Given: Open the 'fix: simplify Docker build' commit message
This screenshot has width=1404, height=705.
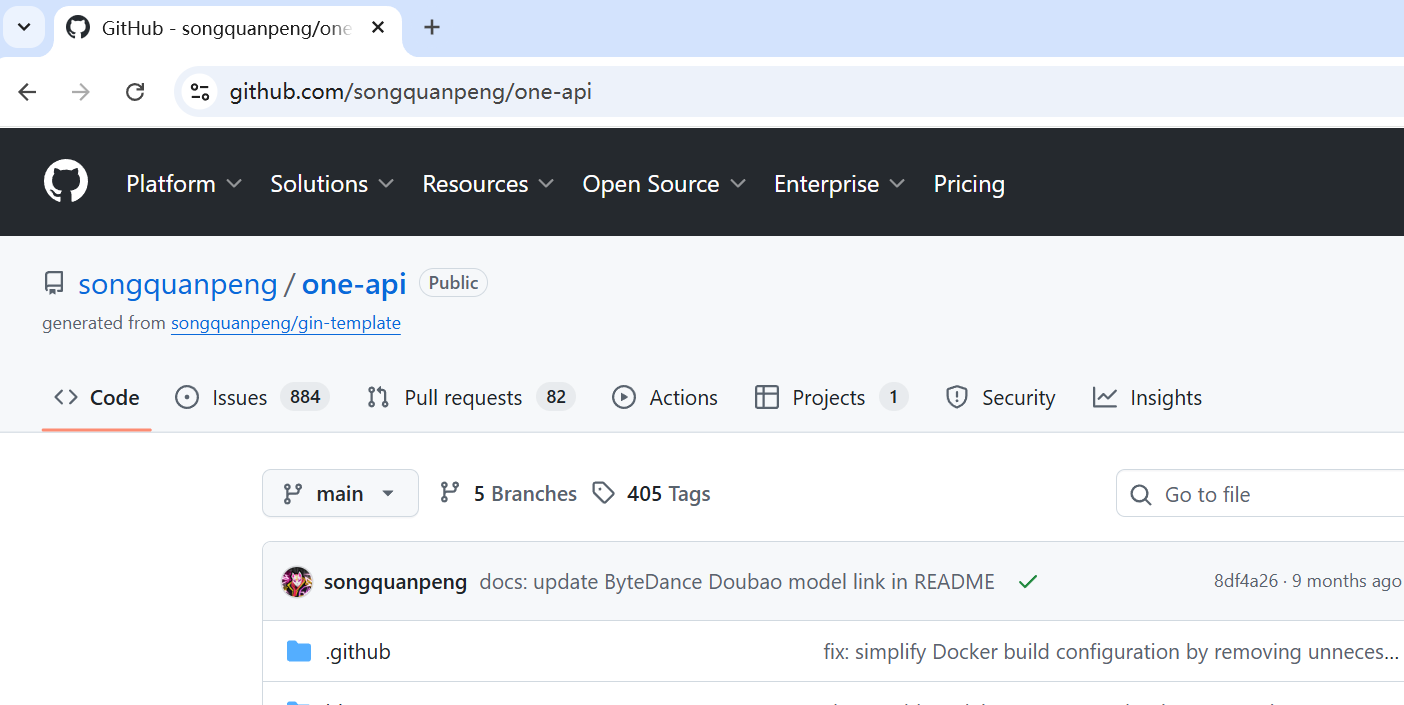Looking at the screenshot, I should click(x=1111, y=652).
